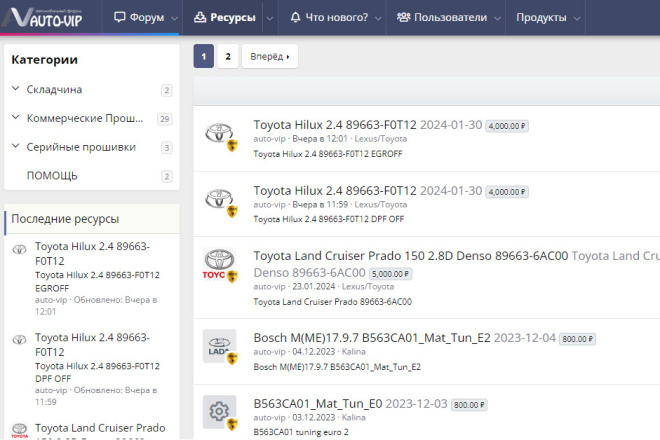Expand the Форум menu dropdown arrow

[174, 18]
